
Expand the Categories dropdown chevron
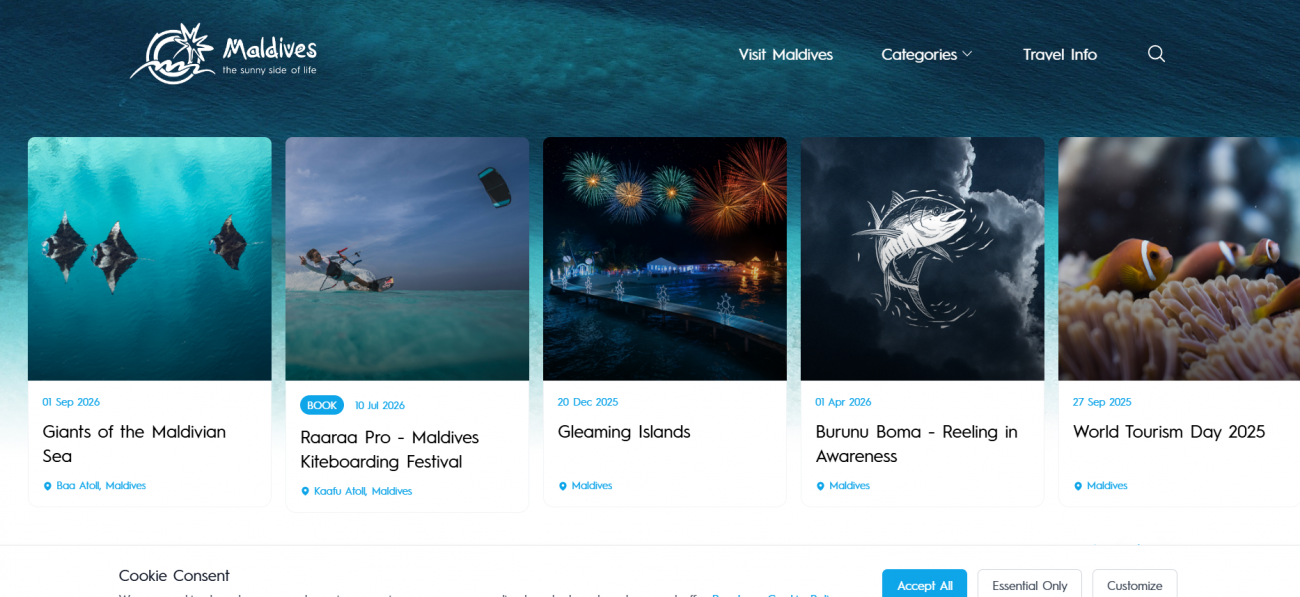pos(967,54)
